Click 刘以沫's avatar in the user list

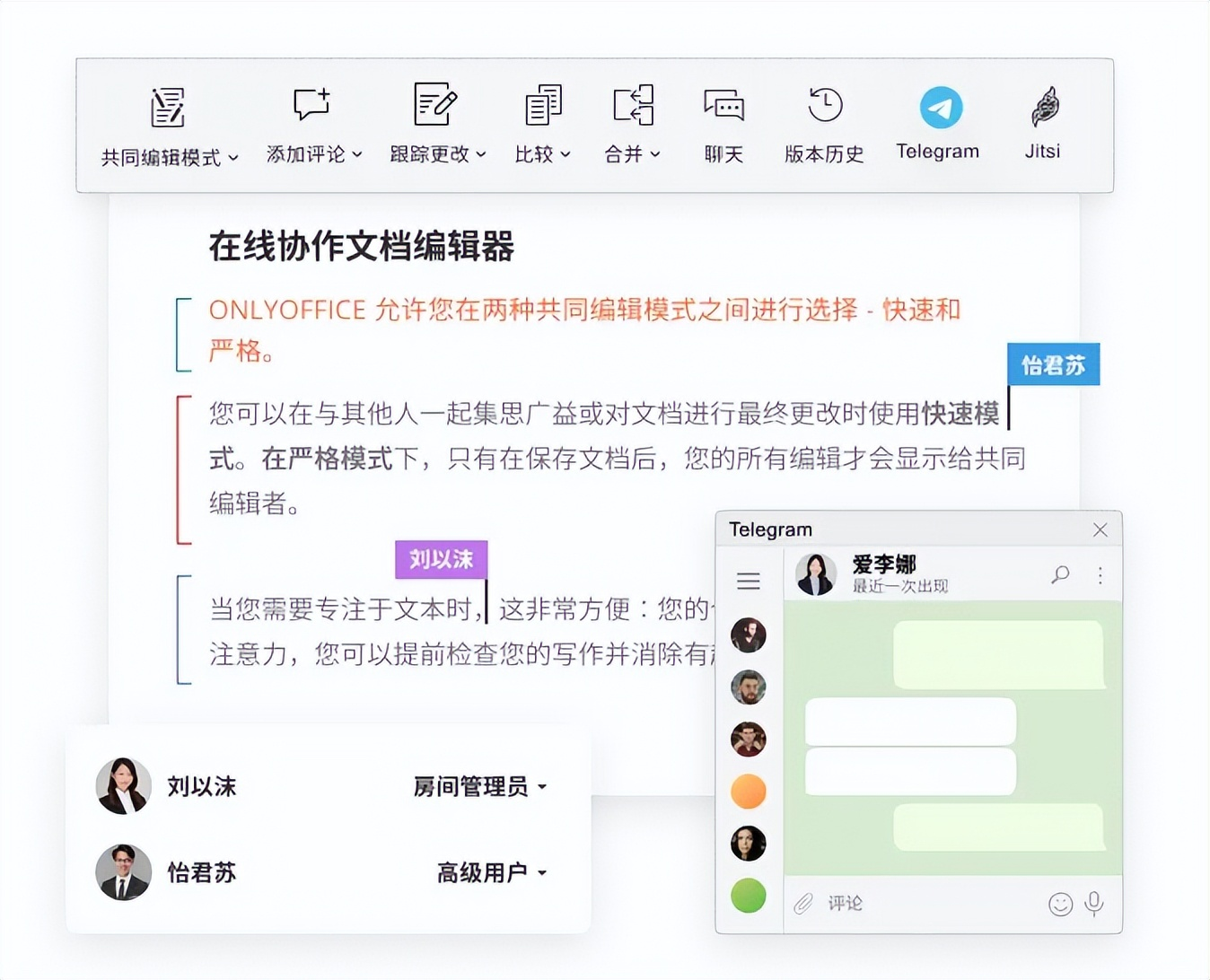pos(124,786)
